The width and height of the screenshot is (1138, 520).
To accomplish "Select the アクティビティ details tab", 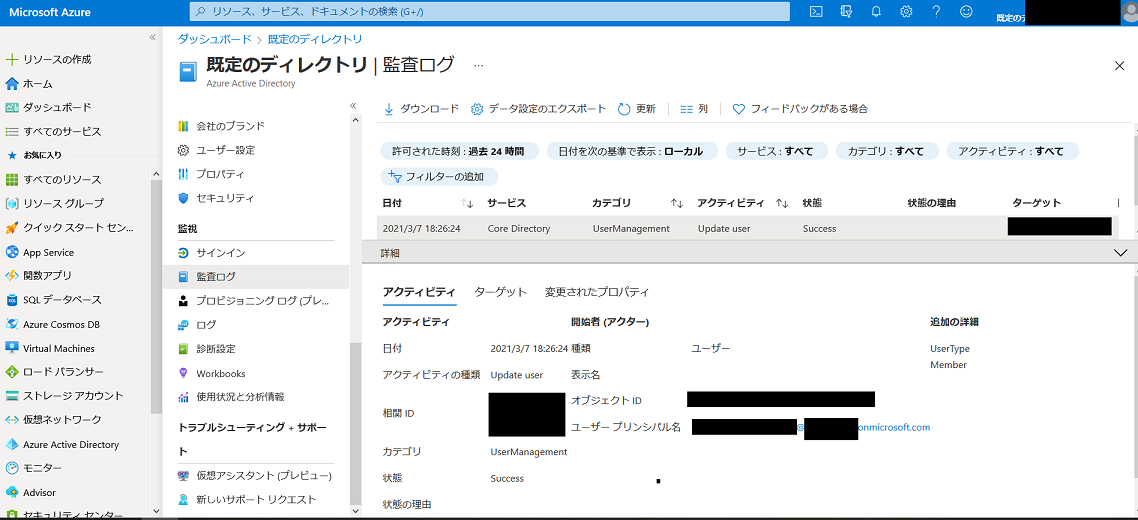I will [x=419, y=292].
